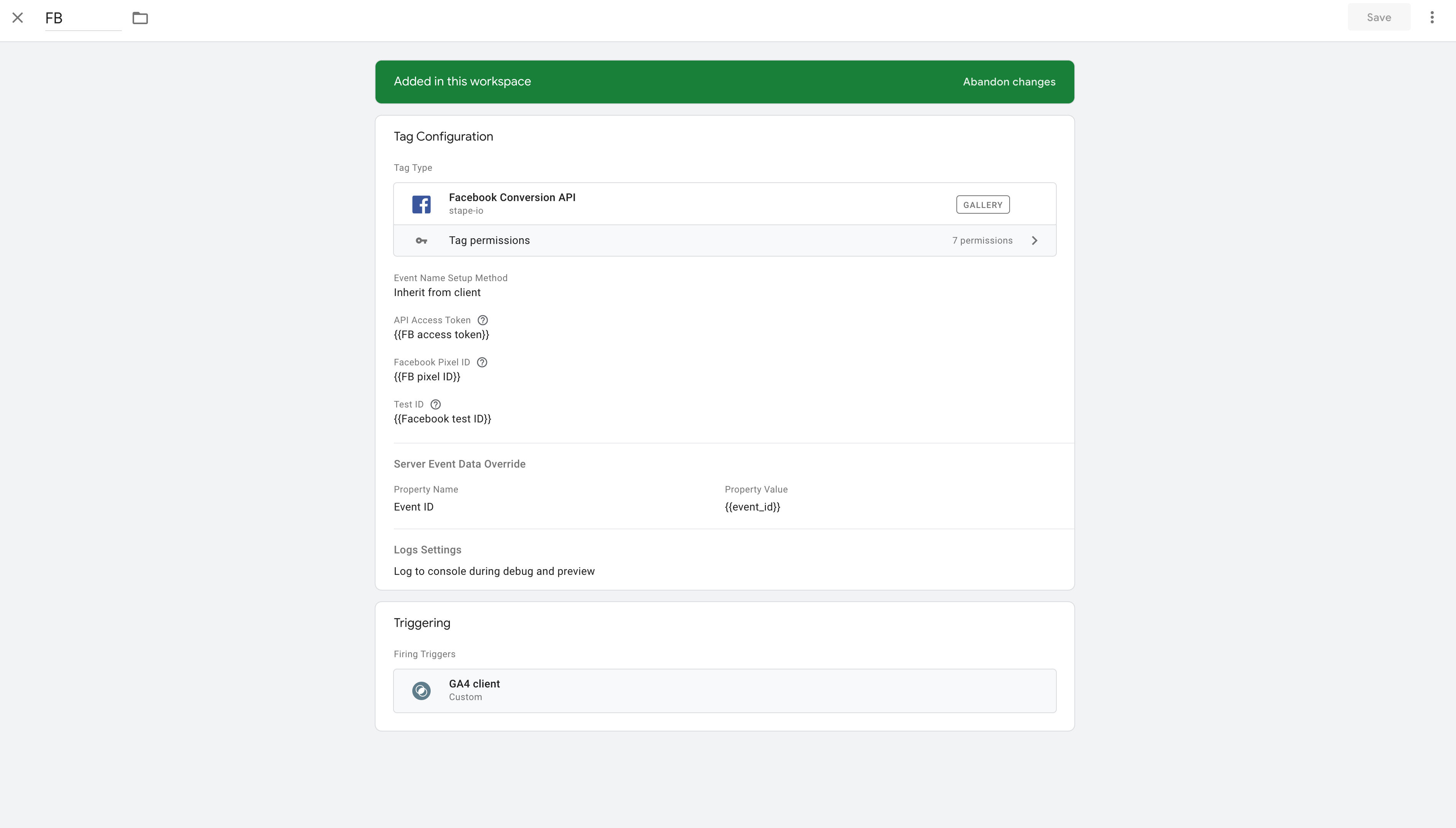Click the GA4 client trigger icon

pyautogui.click(x=421, y=690)
